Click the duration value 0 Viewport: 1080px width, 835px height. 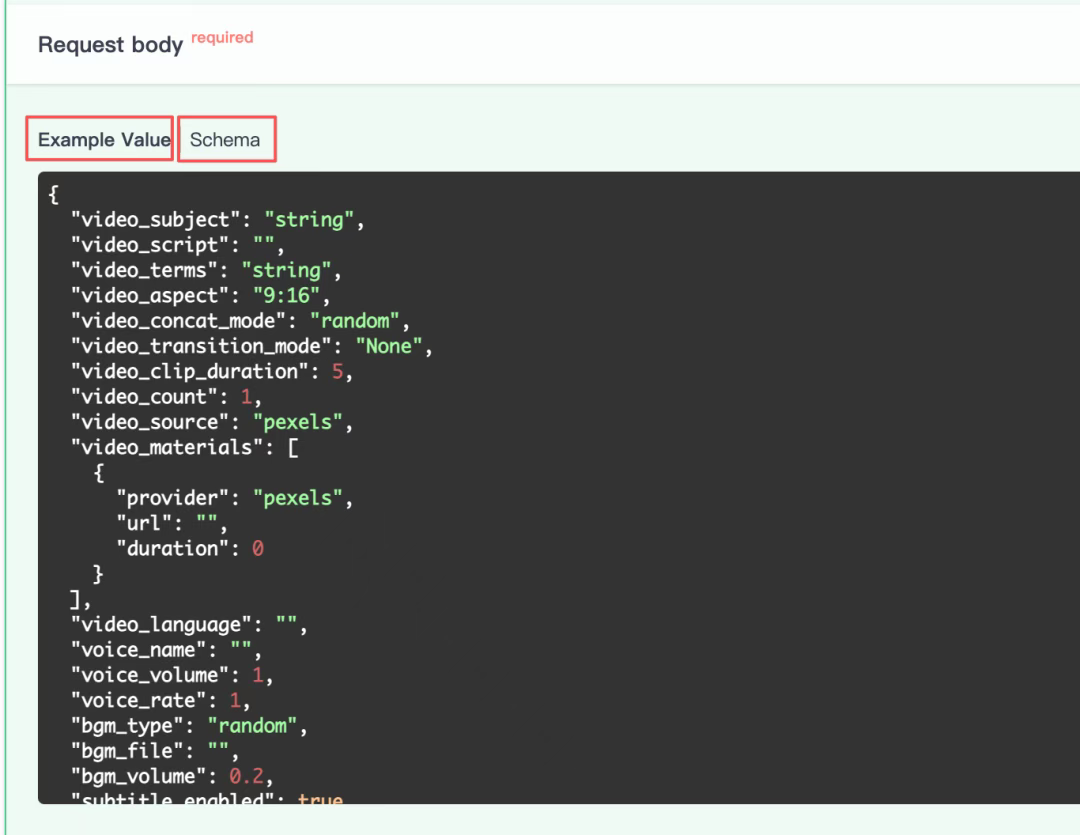tap(258, 548)
